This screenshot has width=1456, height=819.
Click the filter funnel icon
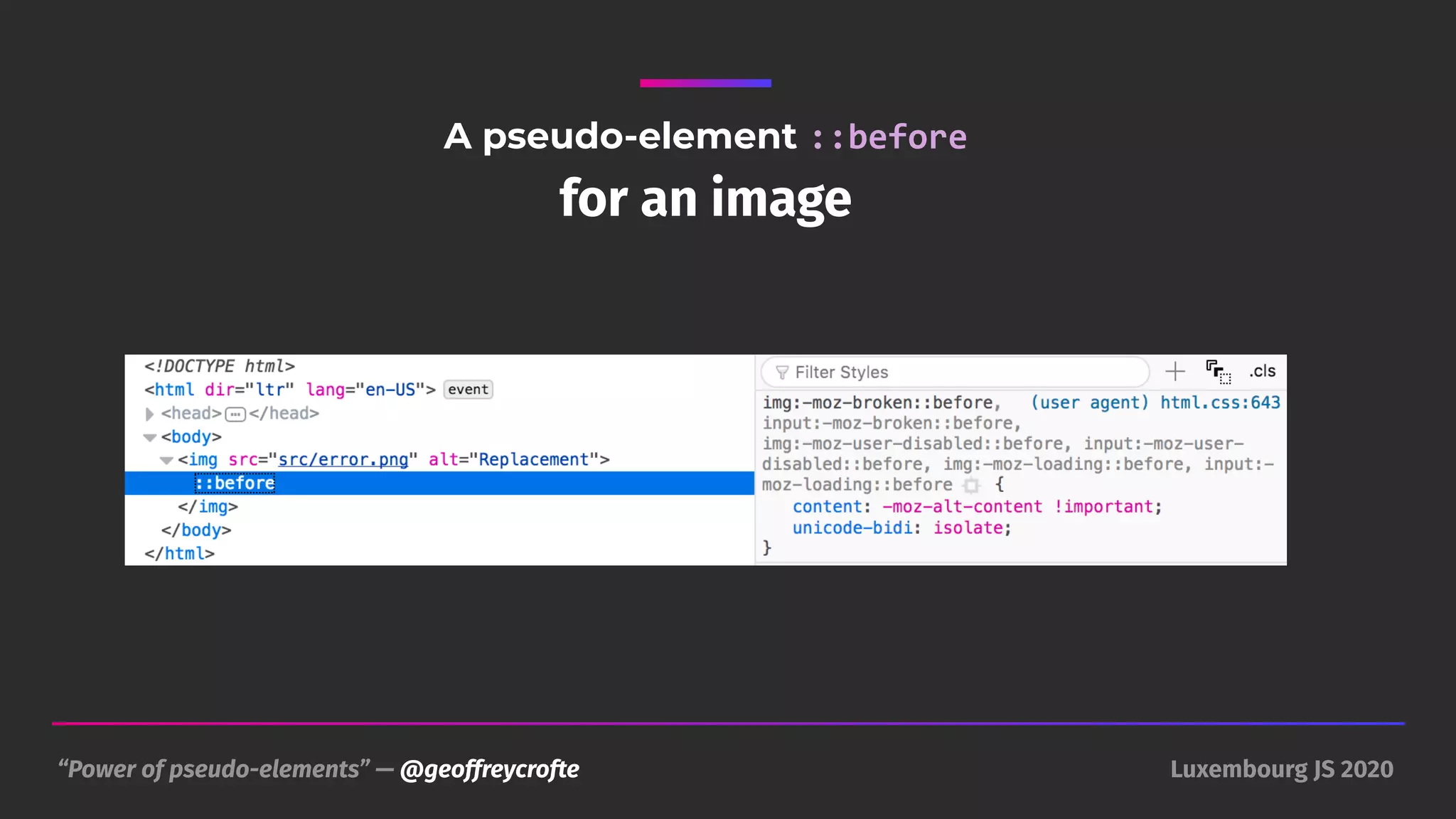click(782, 373)
